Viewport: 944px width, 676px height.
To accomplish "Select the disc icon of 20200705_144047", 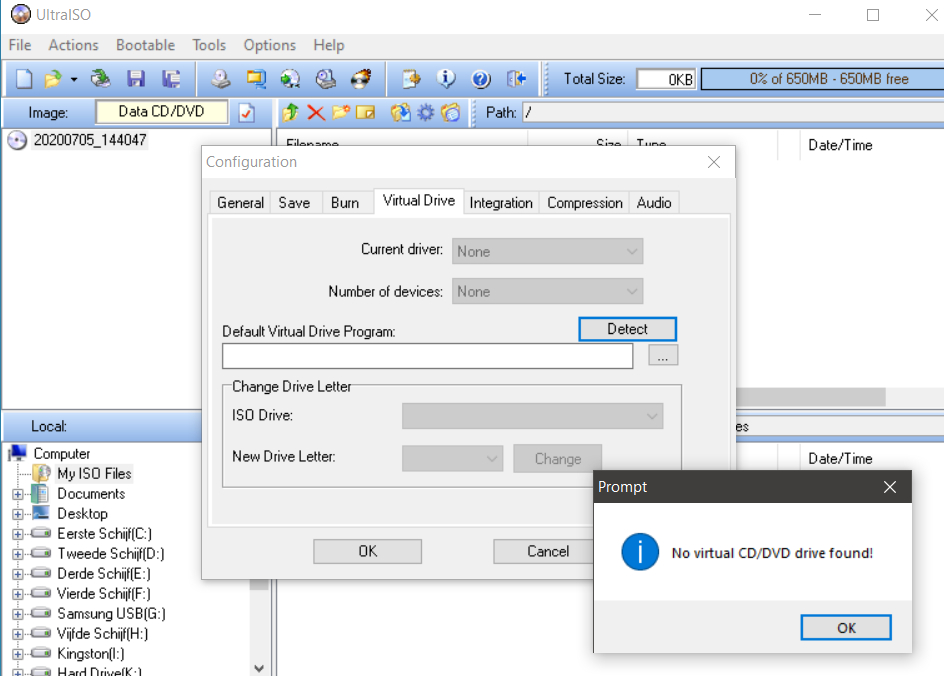I will coord(17,140).
